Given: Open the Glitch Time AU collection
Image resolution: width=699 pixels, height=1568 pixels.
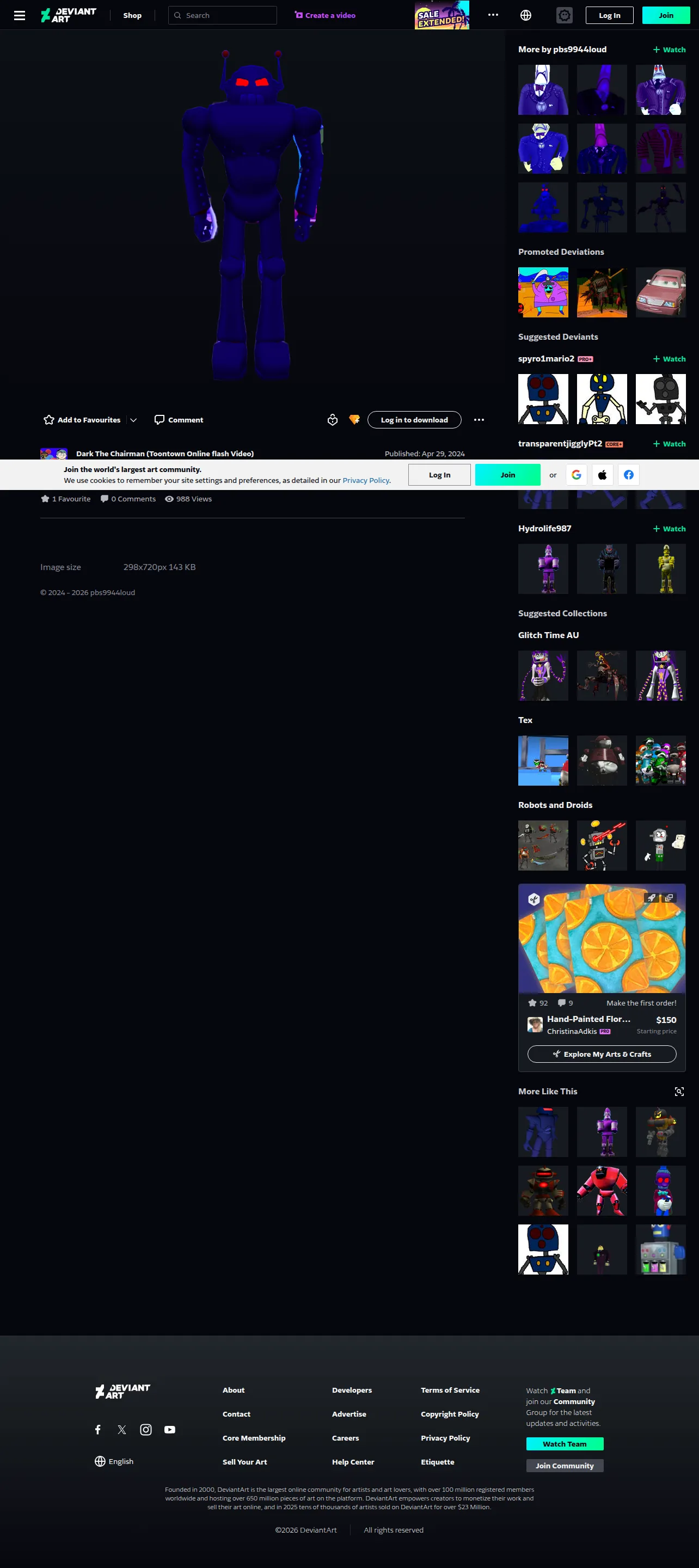Looking at the screenshot, I should (549, 635).
